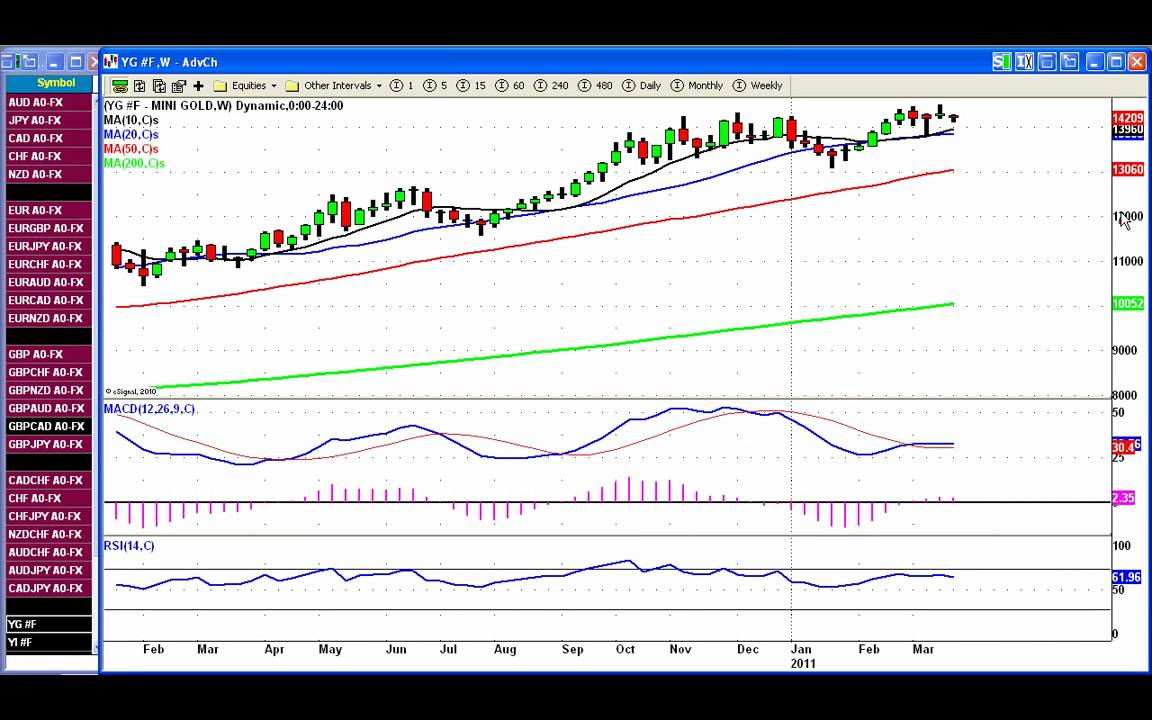Open the chart properties checklist icon

click(179, 86)
